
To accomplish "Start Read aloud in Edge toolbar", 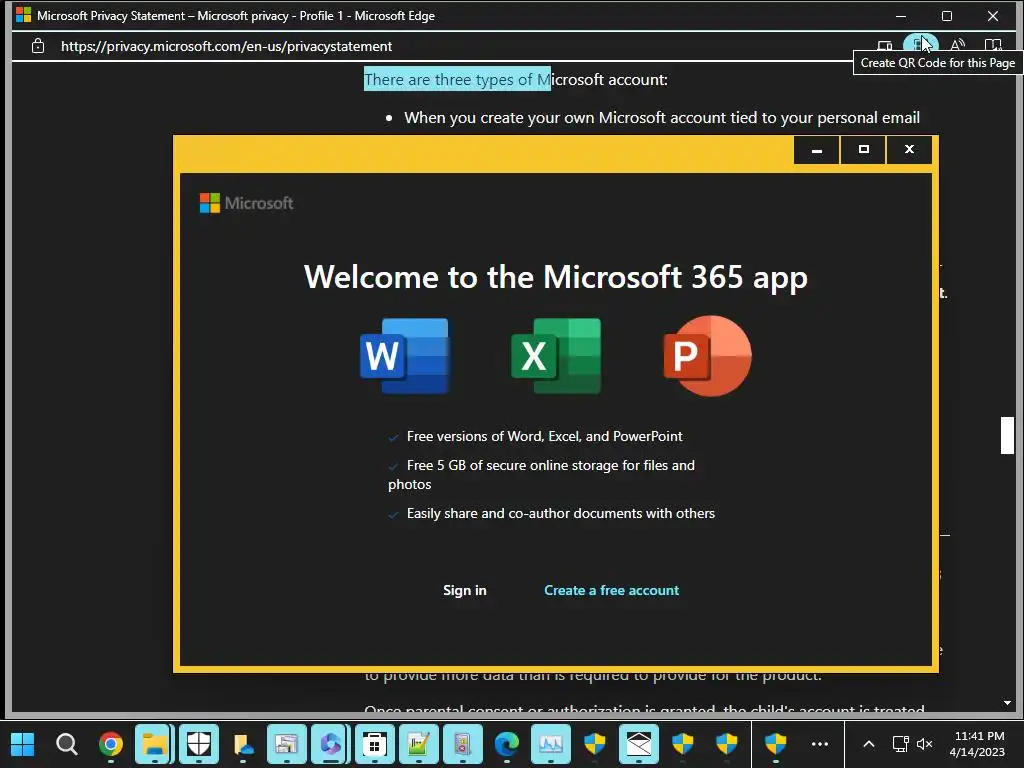I will (x=957, y=45).
